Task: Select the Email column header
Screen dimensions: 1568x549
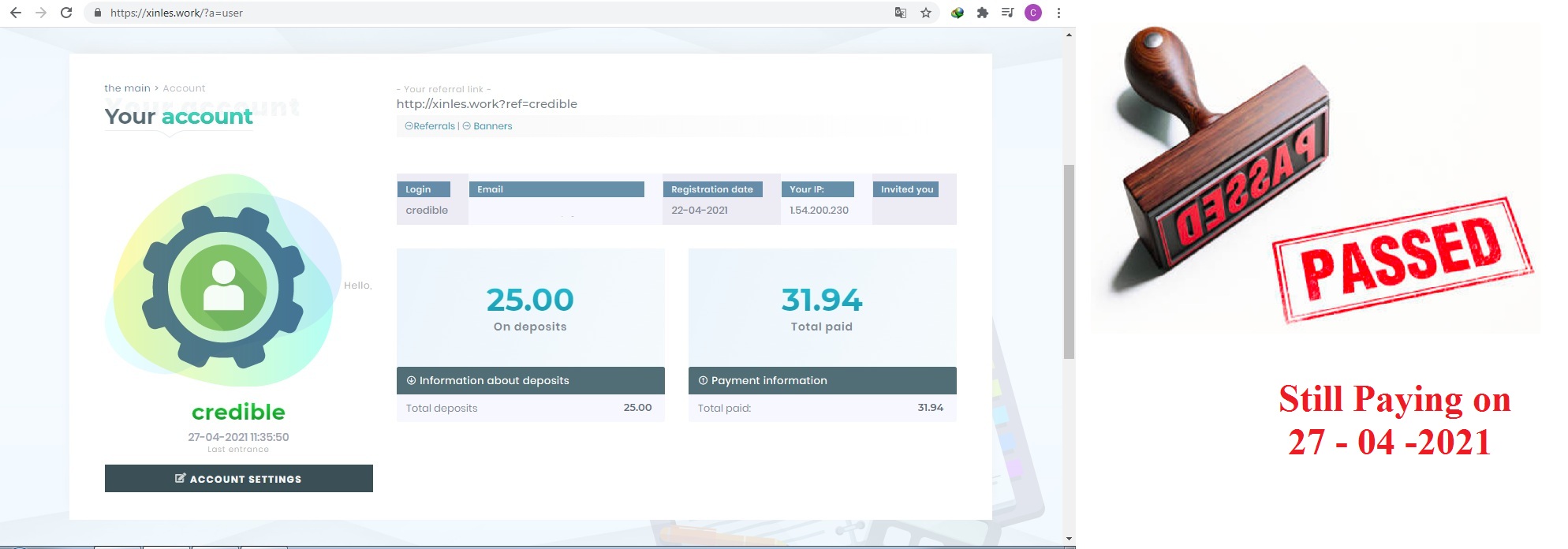Action: point(557,189)
